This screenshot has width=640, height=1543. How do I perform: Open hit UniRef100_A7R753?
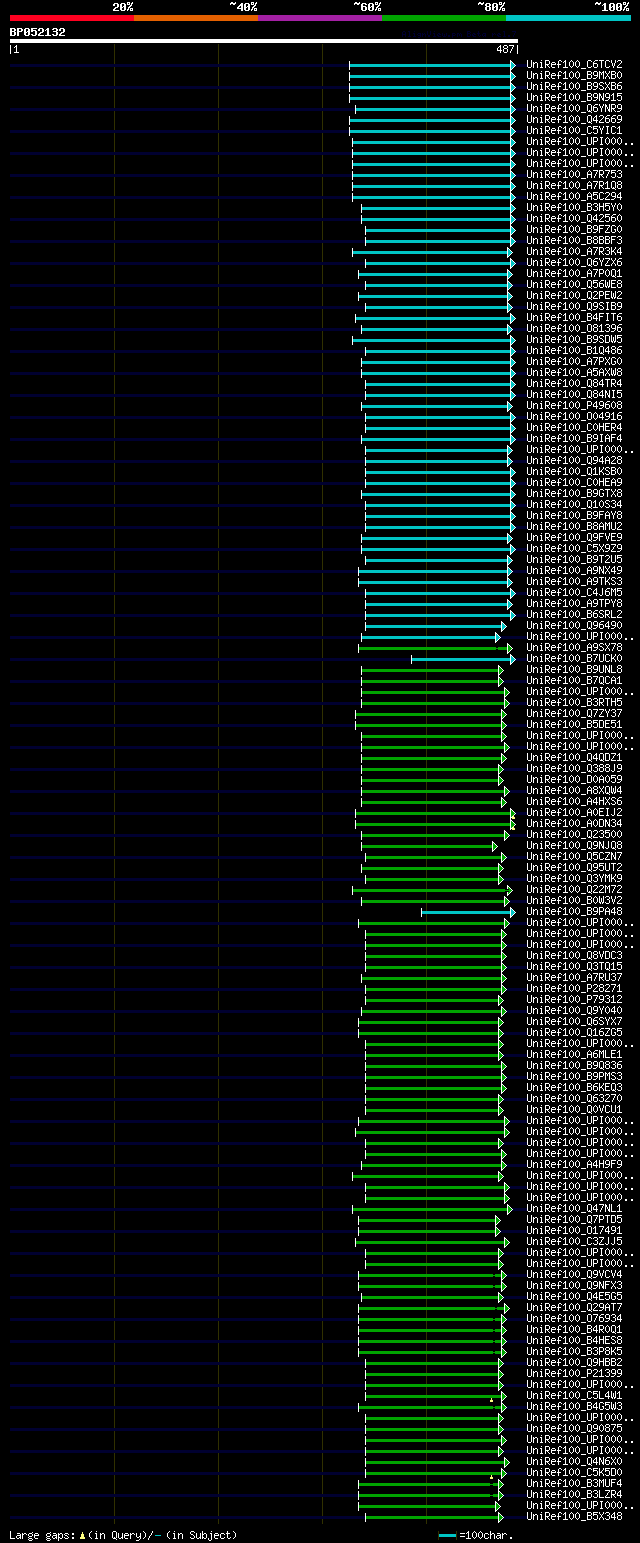point(574,174)
